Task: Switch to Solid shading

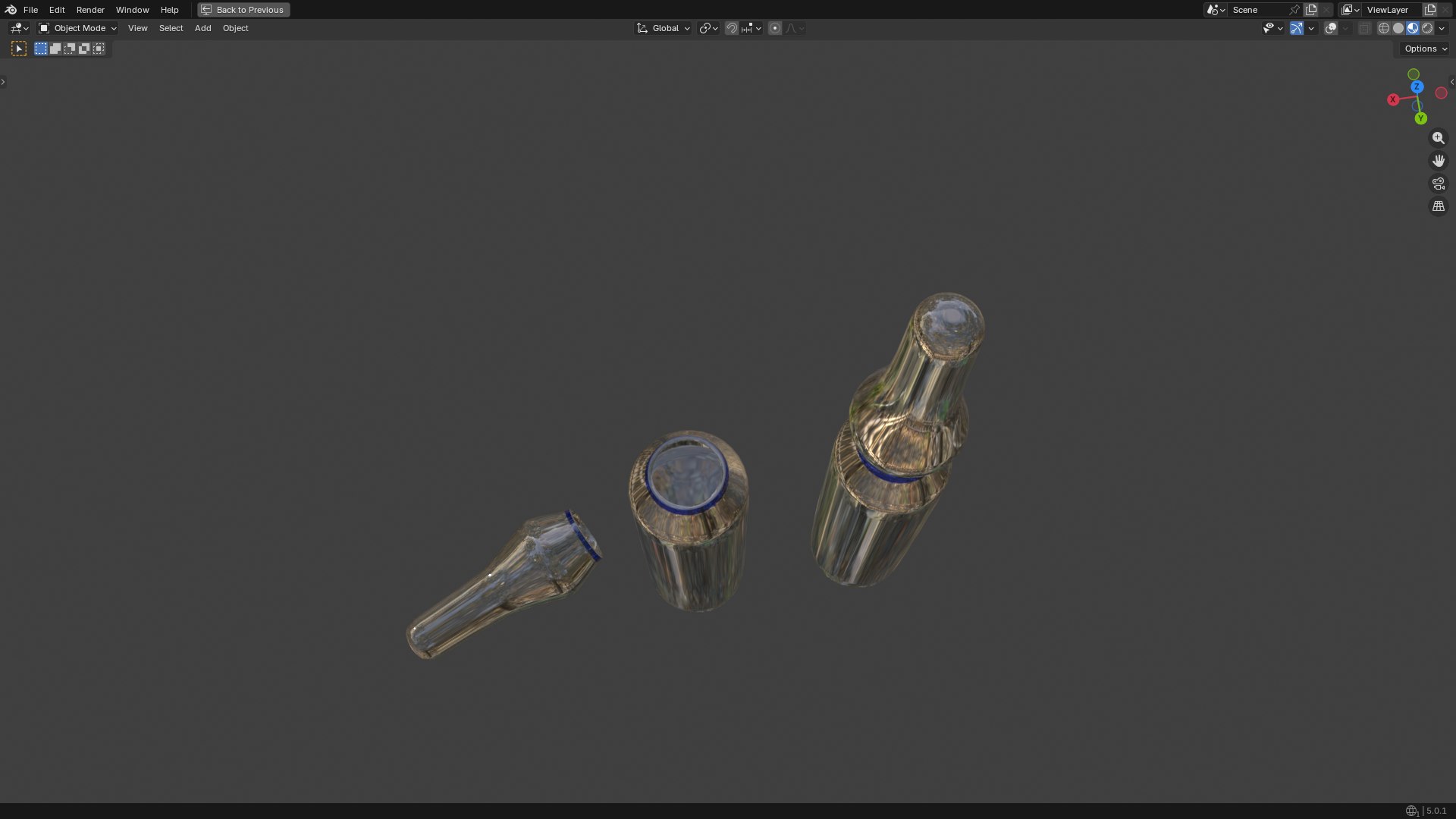Action: pyautogui.click(x=1398, y=28)
